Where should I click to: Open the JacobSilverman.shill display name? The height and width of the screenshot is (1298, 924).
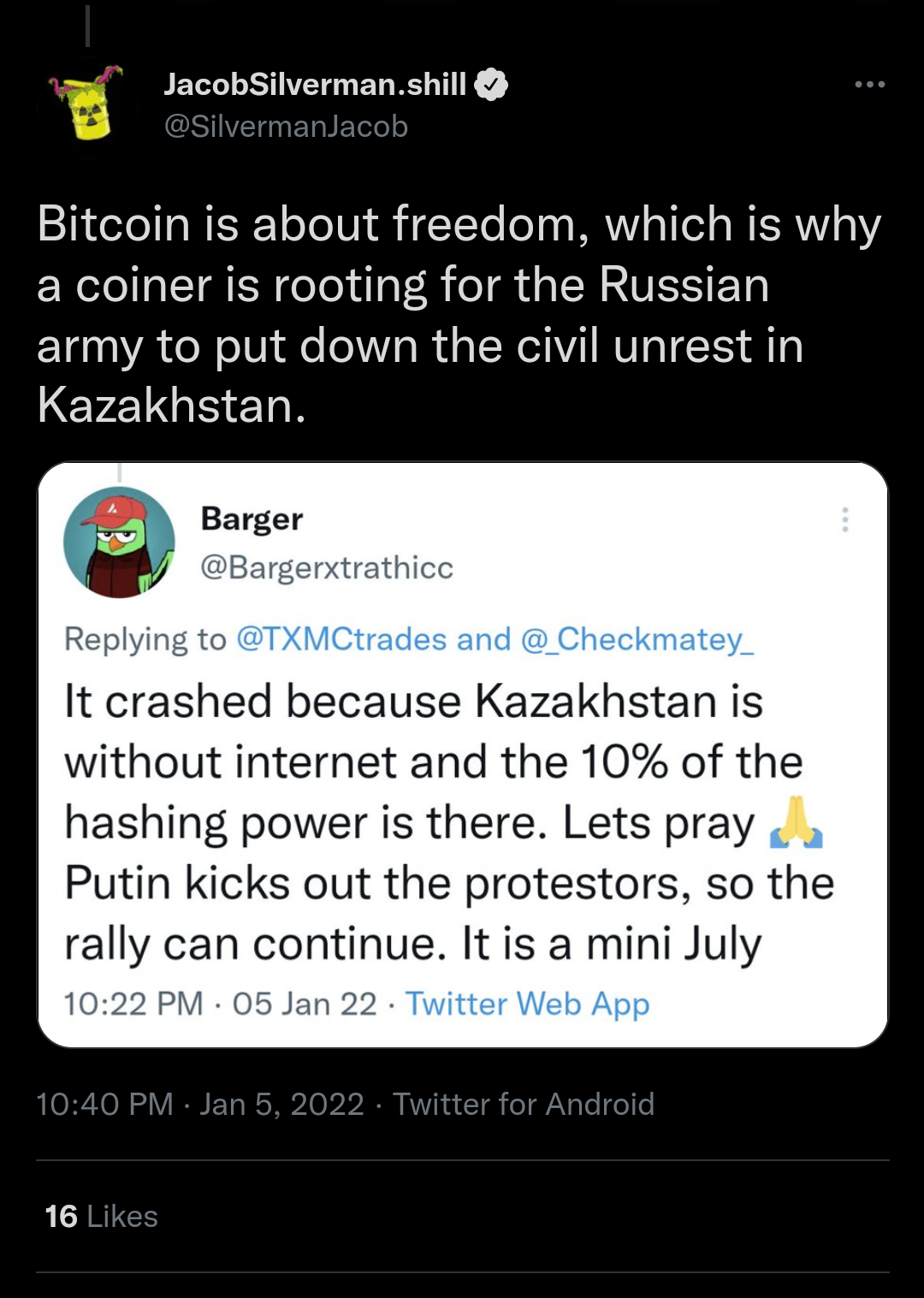(x=315, y=85)
